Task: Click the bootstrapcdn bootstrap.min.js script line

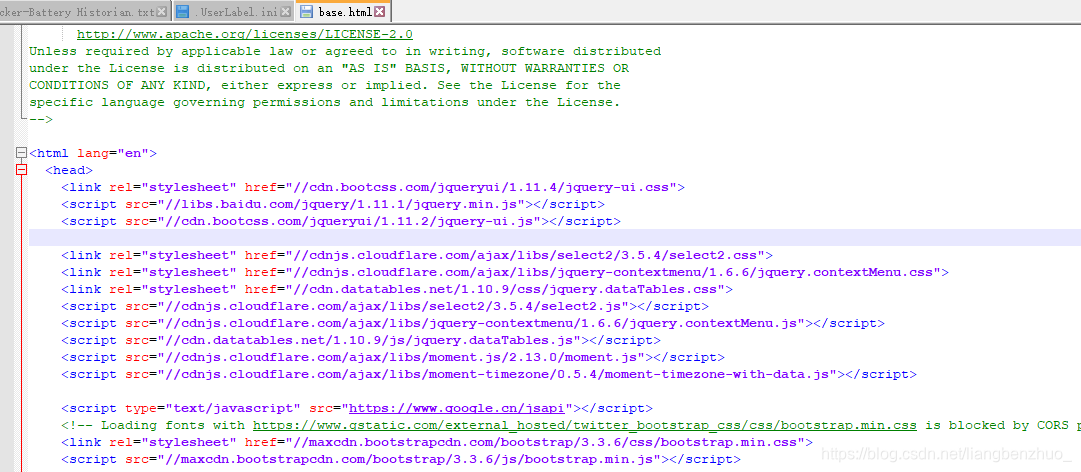Action: 401,459
